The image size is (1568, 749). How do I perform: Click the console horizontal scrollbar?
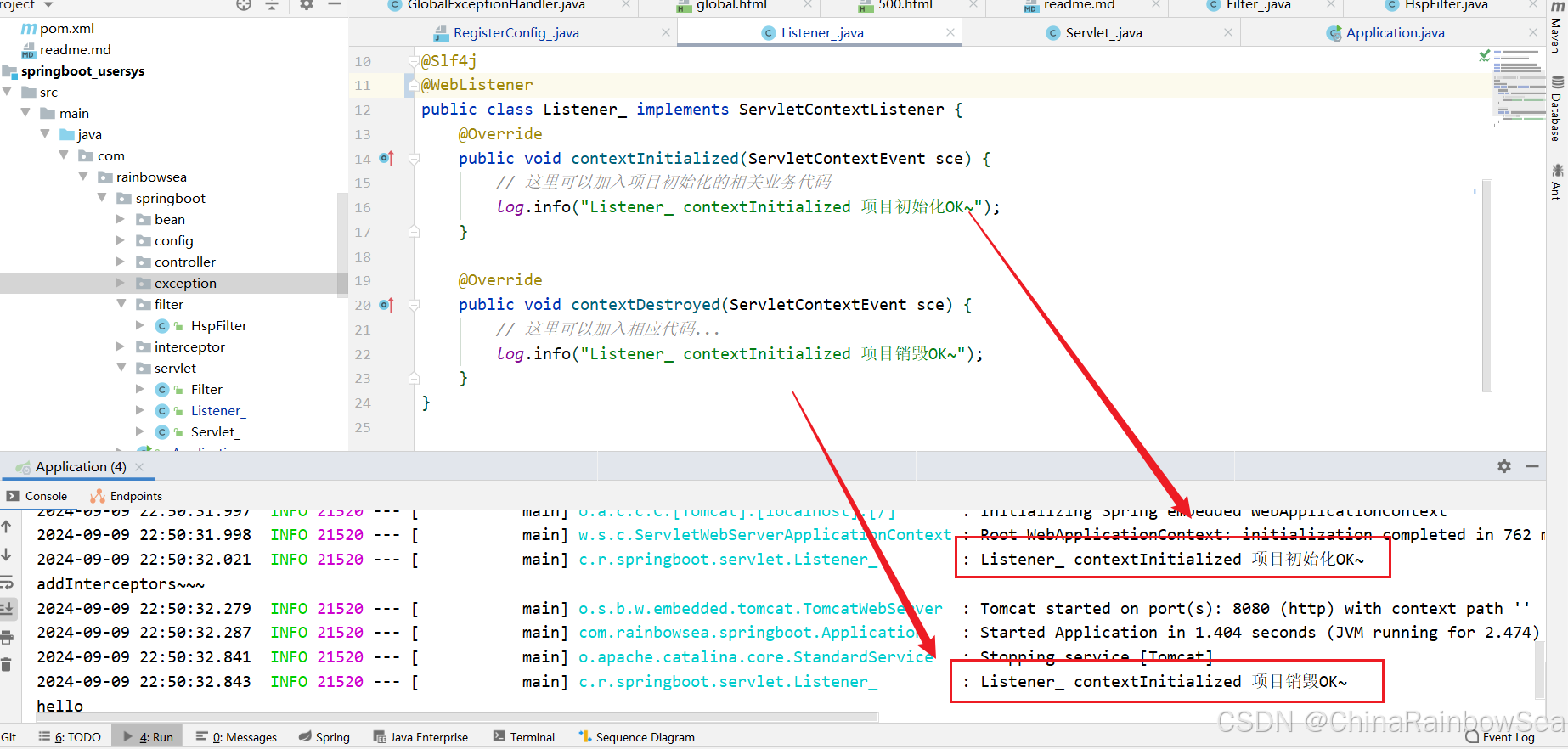click(450, 718)
